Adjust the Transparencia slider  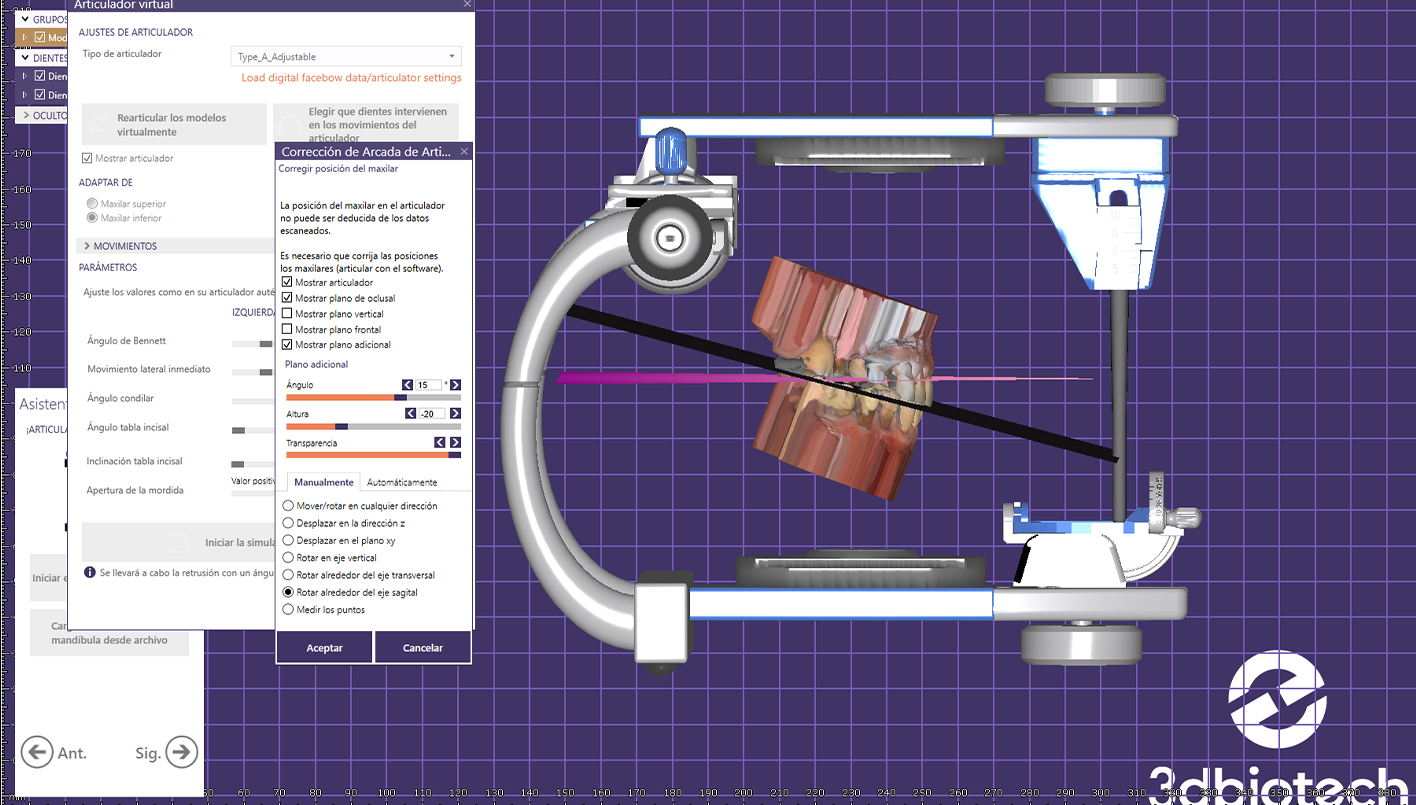click(373, 455)
